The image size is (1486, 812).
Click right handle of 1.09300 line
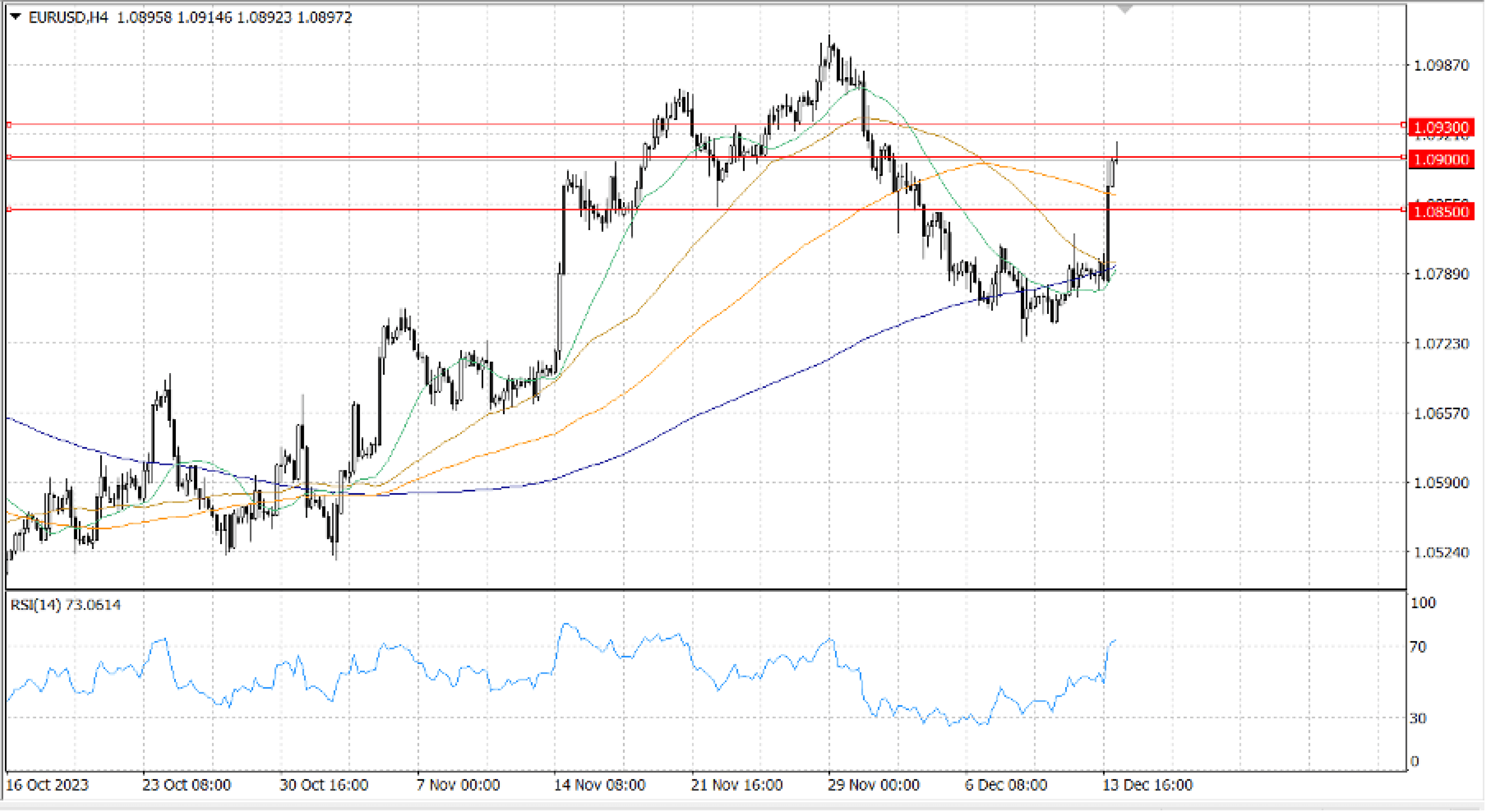(1404, 125)
